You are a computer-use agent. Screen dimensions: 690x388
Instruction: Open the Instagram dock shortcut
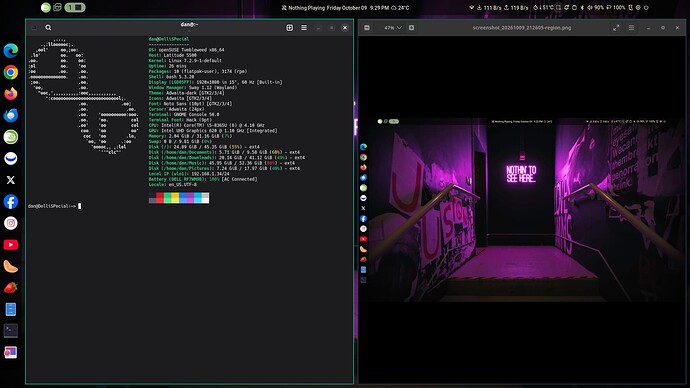point(11,223)
